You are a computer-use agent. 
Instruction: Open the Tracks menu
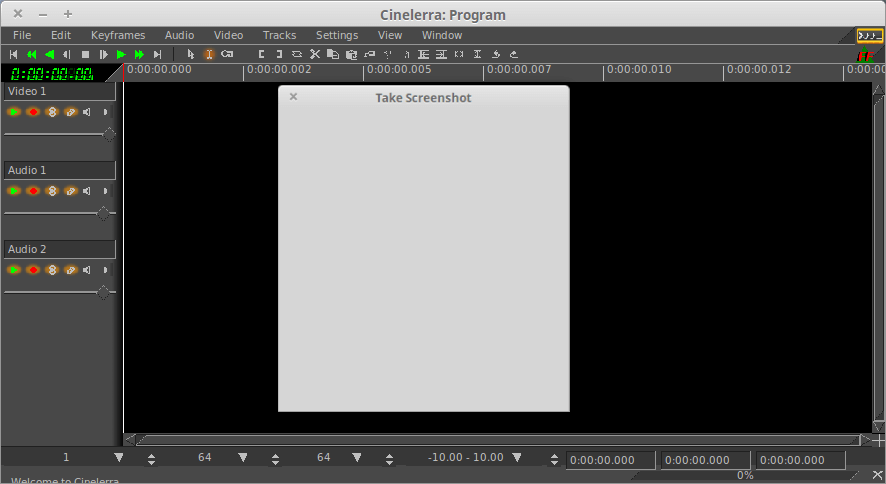[x=279, y=35]
